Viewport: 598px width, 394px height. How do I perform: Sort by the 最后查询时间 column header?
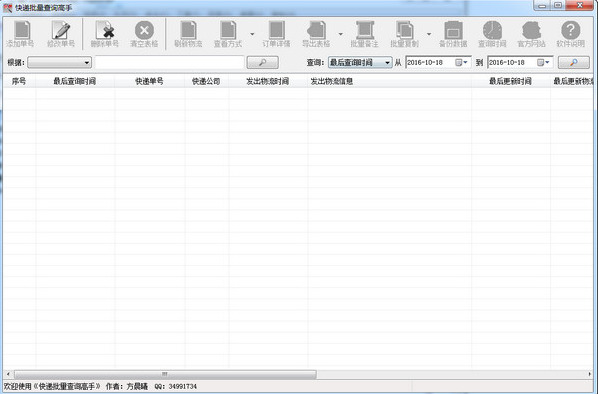75,81
